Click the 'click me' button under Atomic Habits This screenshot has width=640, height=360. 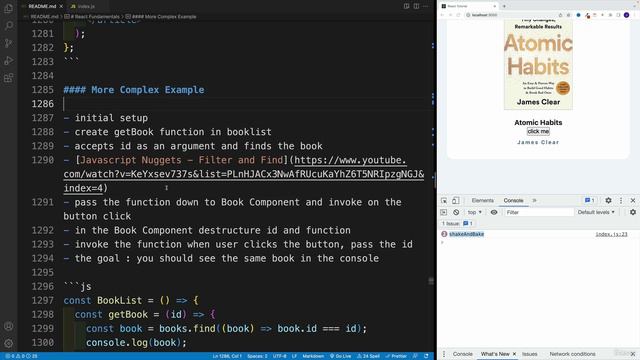tap(538, 131)
